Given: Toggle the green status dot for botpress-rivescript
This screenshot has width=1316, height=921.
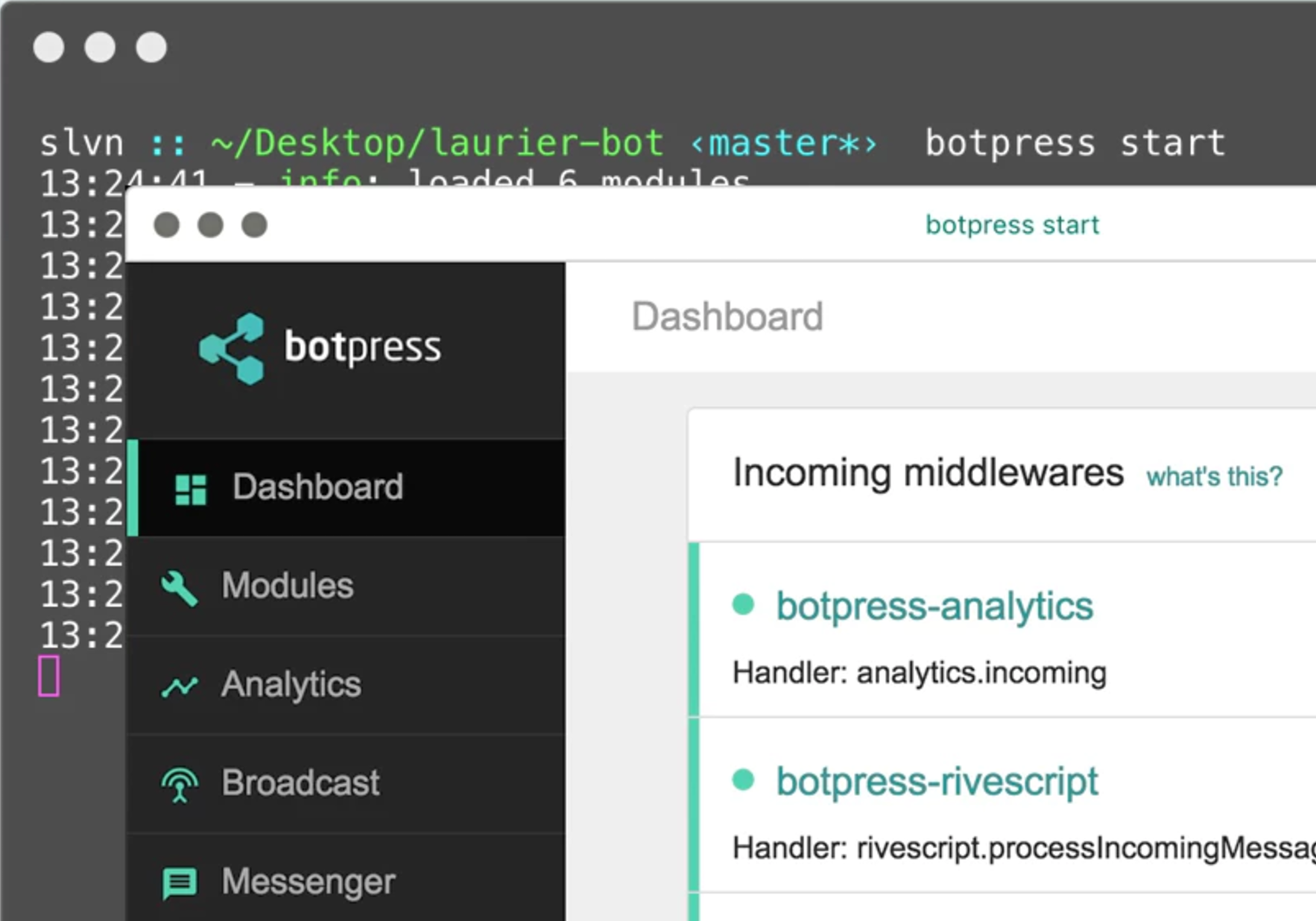Looking at the screenshot, I should coord(744,782).
